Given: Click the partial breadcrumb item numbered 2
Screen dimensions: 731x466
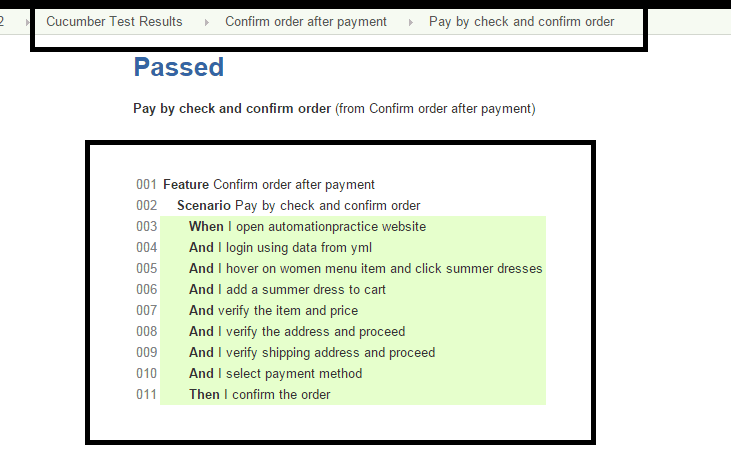Looking at the screenshot, I should (x=3, y=21).
